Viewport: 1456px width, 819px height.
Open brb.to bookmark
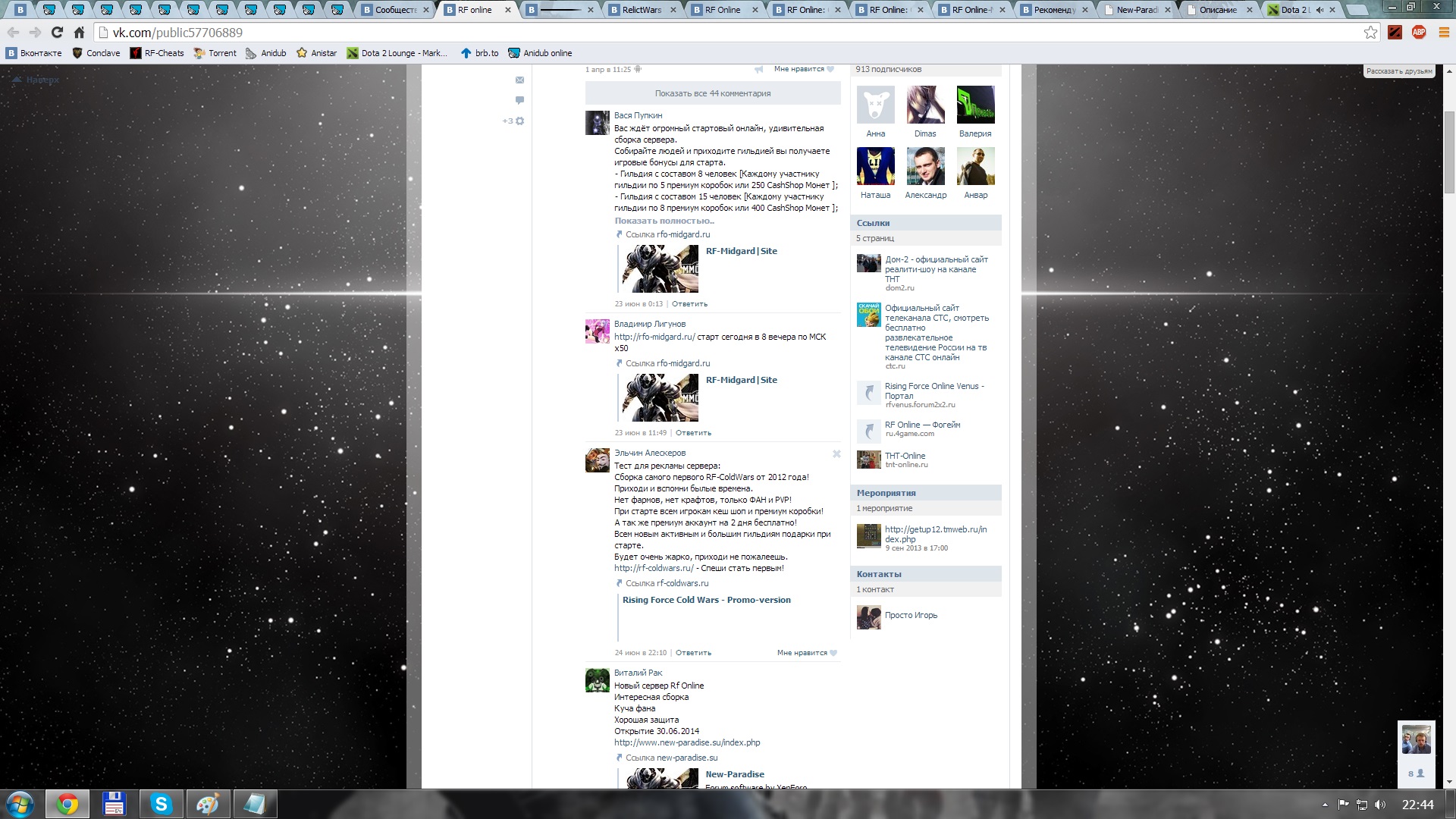point(479,53)
